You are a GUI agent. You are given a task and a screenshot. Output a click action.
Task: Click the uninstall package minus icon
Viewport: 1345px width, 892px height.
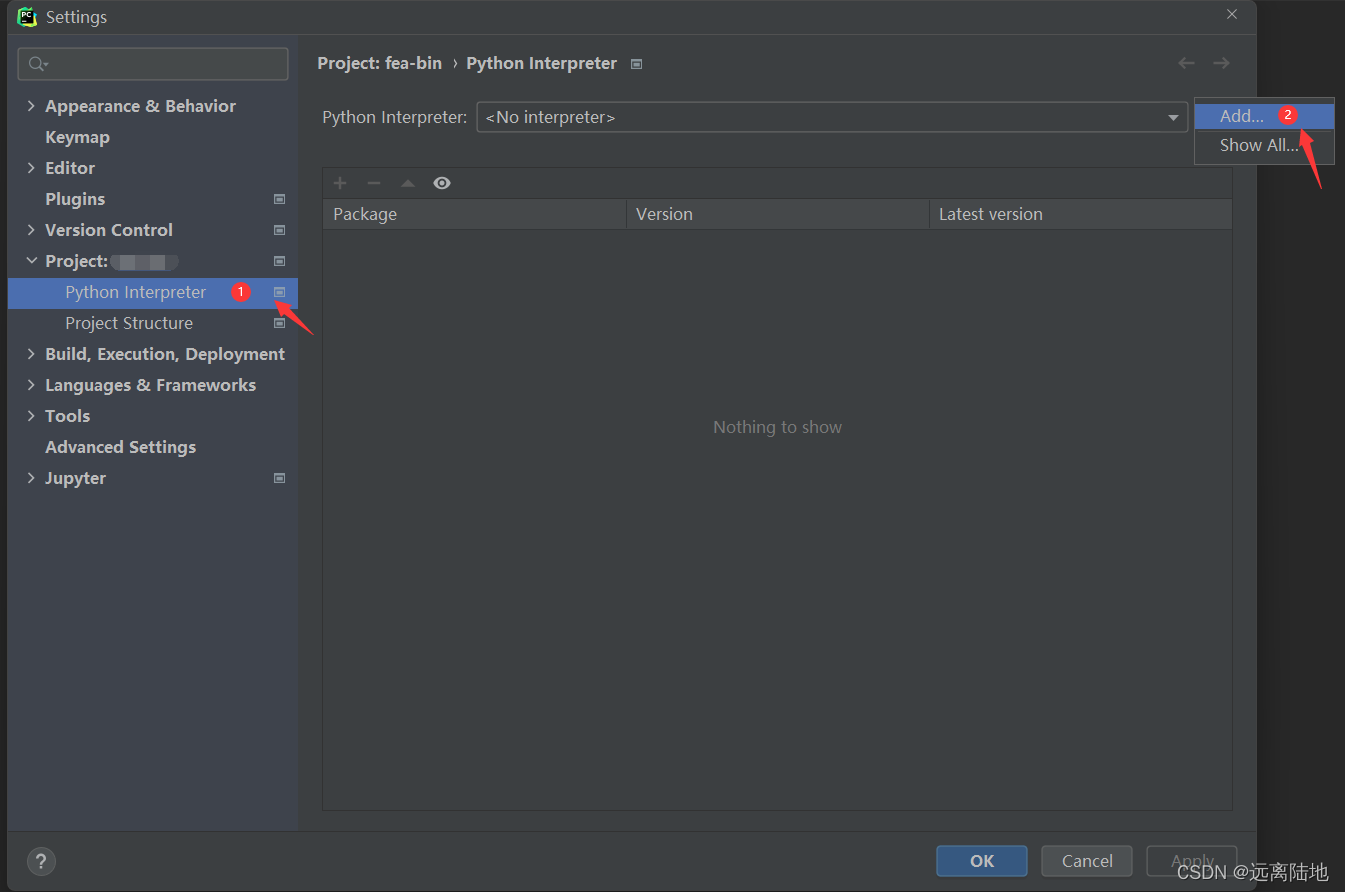click(x=374, y=183)
